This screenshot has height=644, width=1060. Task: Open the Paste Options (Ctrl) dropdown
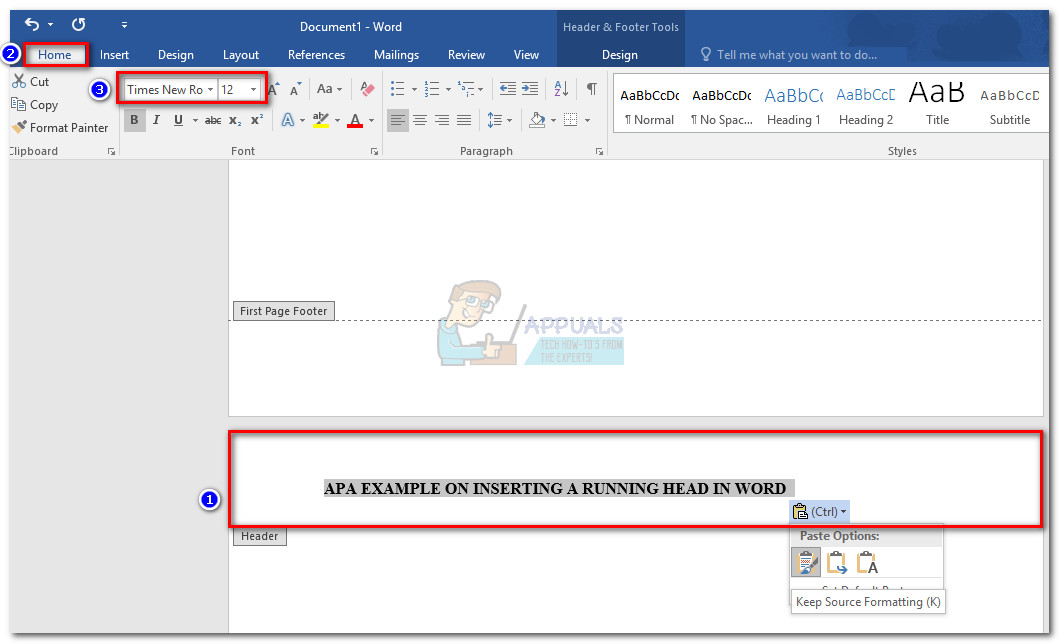(819, 511)
